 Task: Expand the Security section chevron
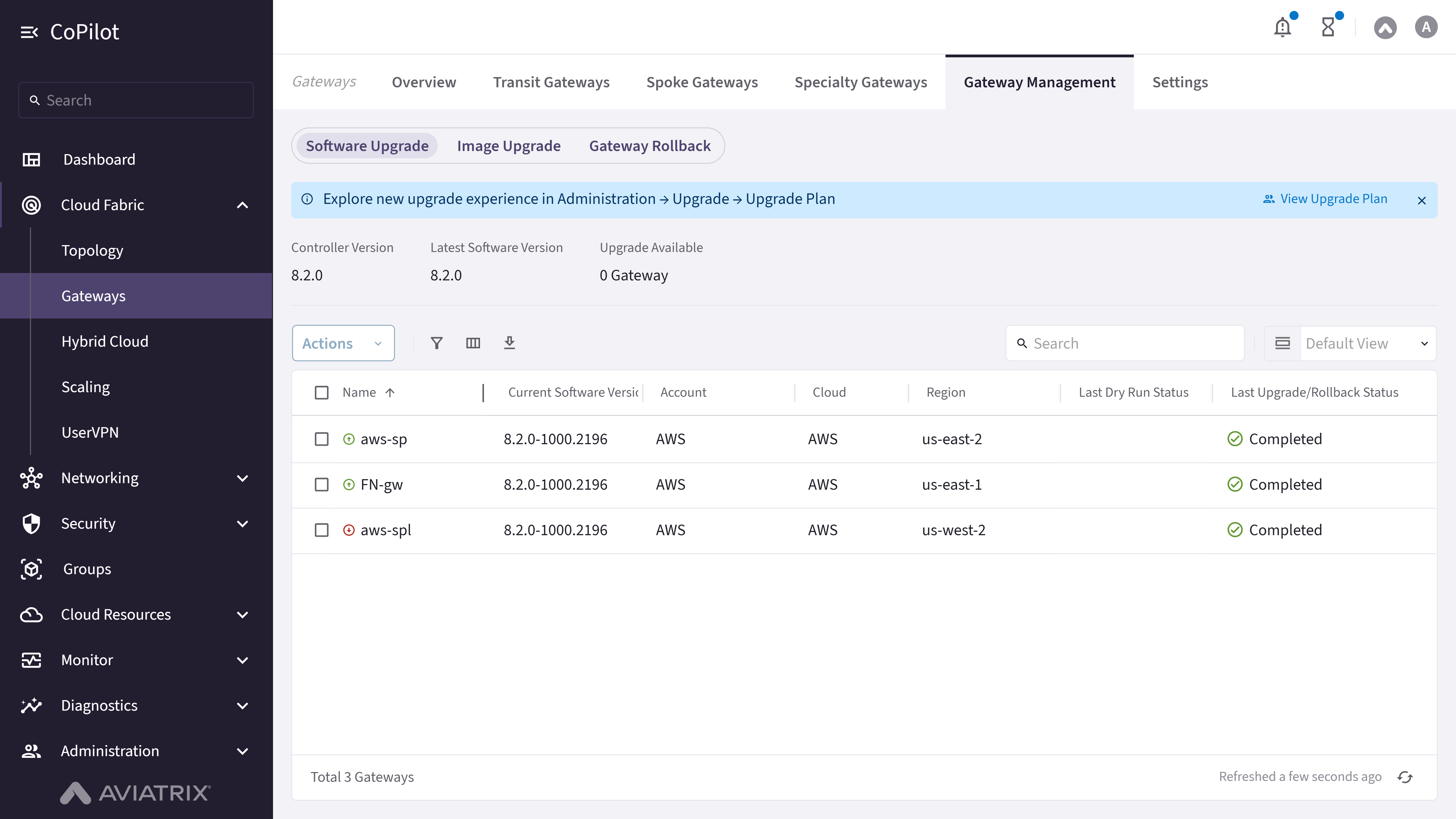pyautogui.click(x=243, y=524)
